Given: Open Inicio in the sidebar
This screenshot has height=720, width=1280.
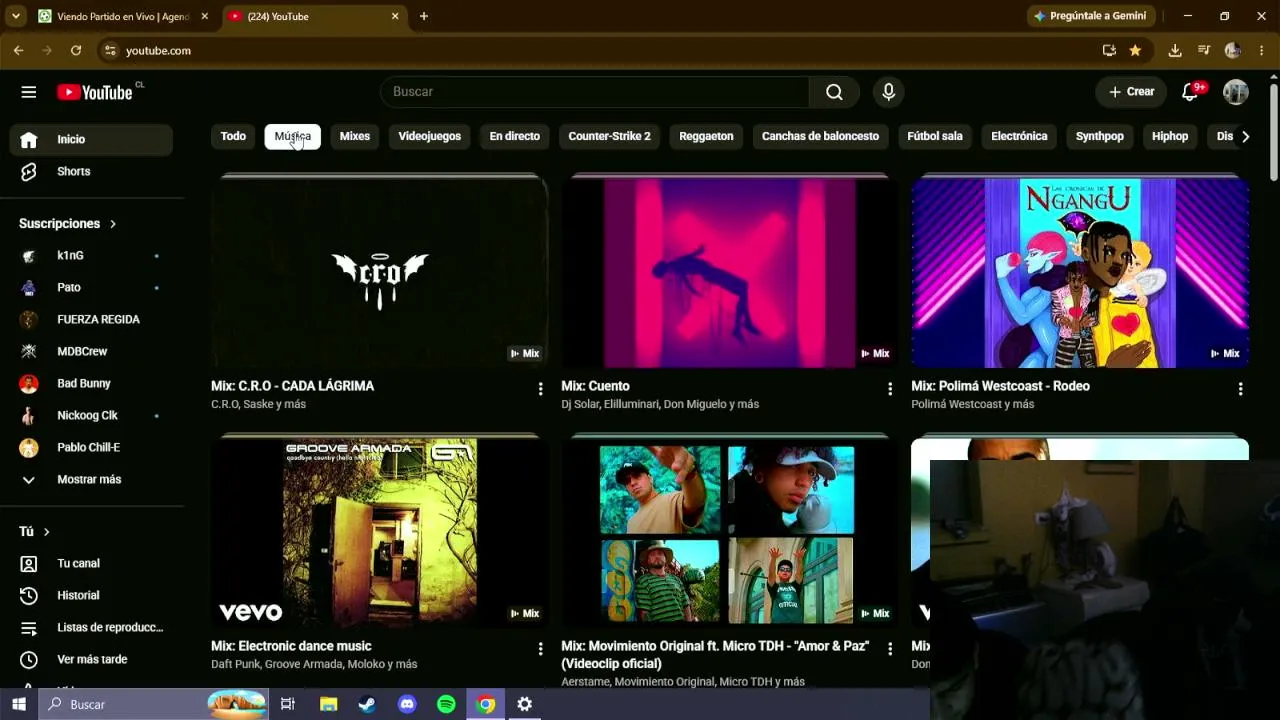Looking at the screenshot, I should pyautogui.click(x=92, y=139).
